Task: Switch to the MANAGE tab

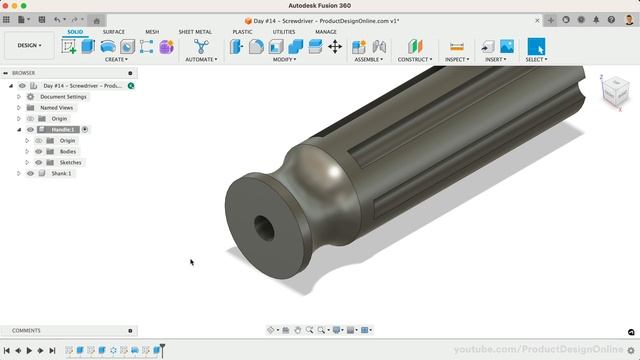Action: (326, 32)
